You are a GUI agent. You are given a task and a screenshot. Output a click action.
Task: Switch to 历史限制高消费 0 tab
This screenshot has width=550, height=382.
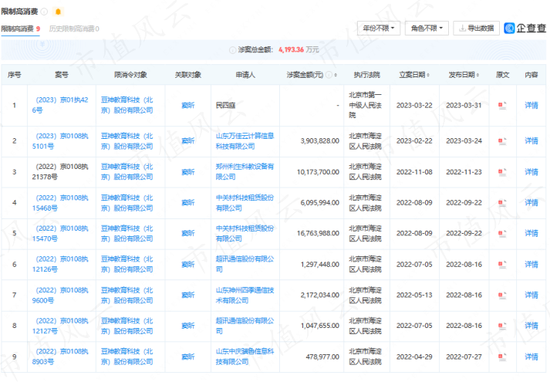coord(74,29)
